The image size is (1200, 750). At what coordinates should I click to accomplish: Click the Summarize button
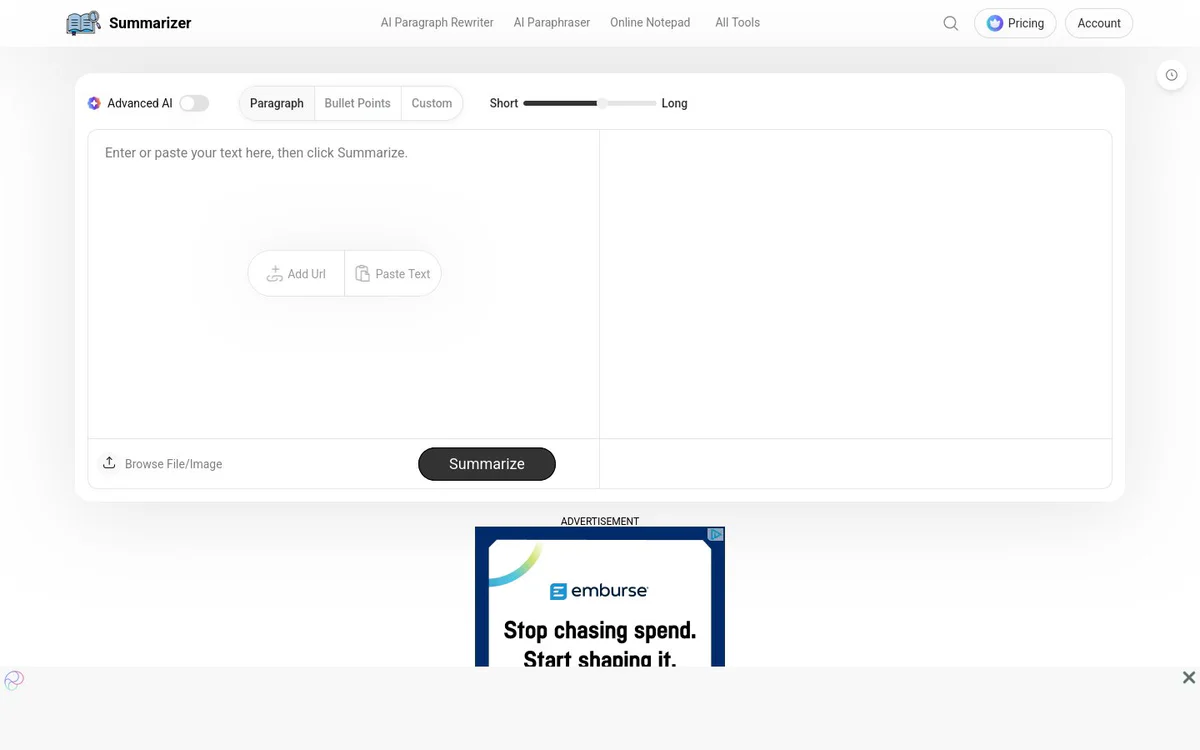pos(487,464)
